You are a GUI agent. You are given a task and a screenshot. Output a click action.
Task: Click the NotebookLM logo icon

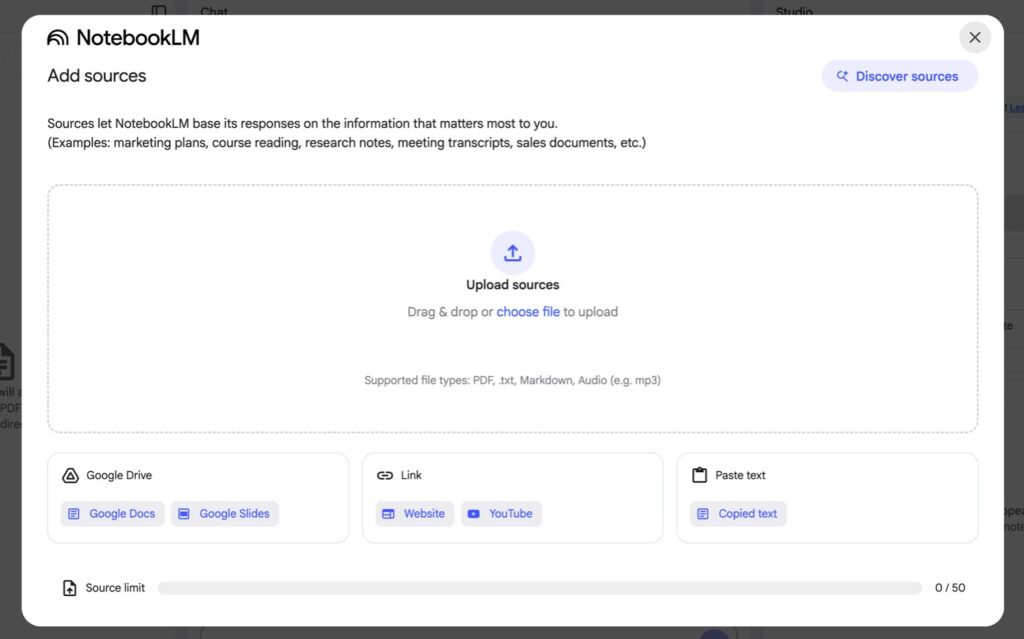click(57, 38)
